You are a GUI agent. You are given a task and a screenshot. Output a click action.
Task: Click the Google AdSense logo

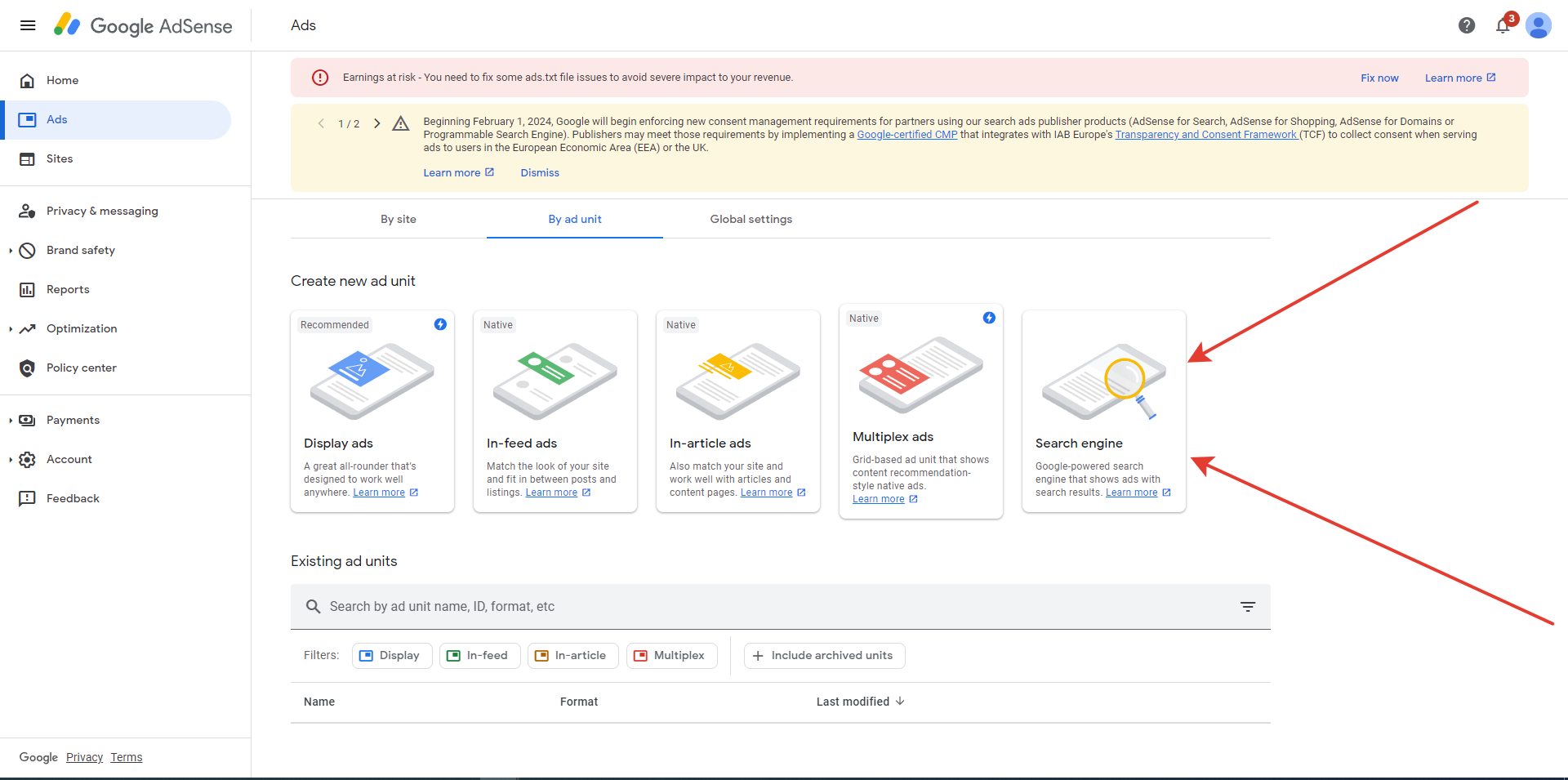click(143, 25)
